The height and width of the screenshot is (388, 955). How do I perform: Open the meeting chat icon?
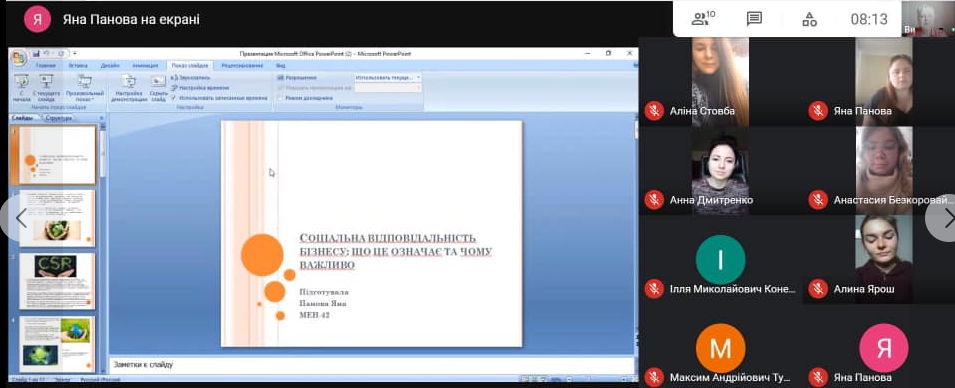[754, 19]
